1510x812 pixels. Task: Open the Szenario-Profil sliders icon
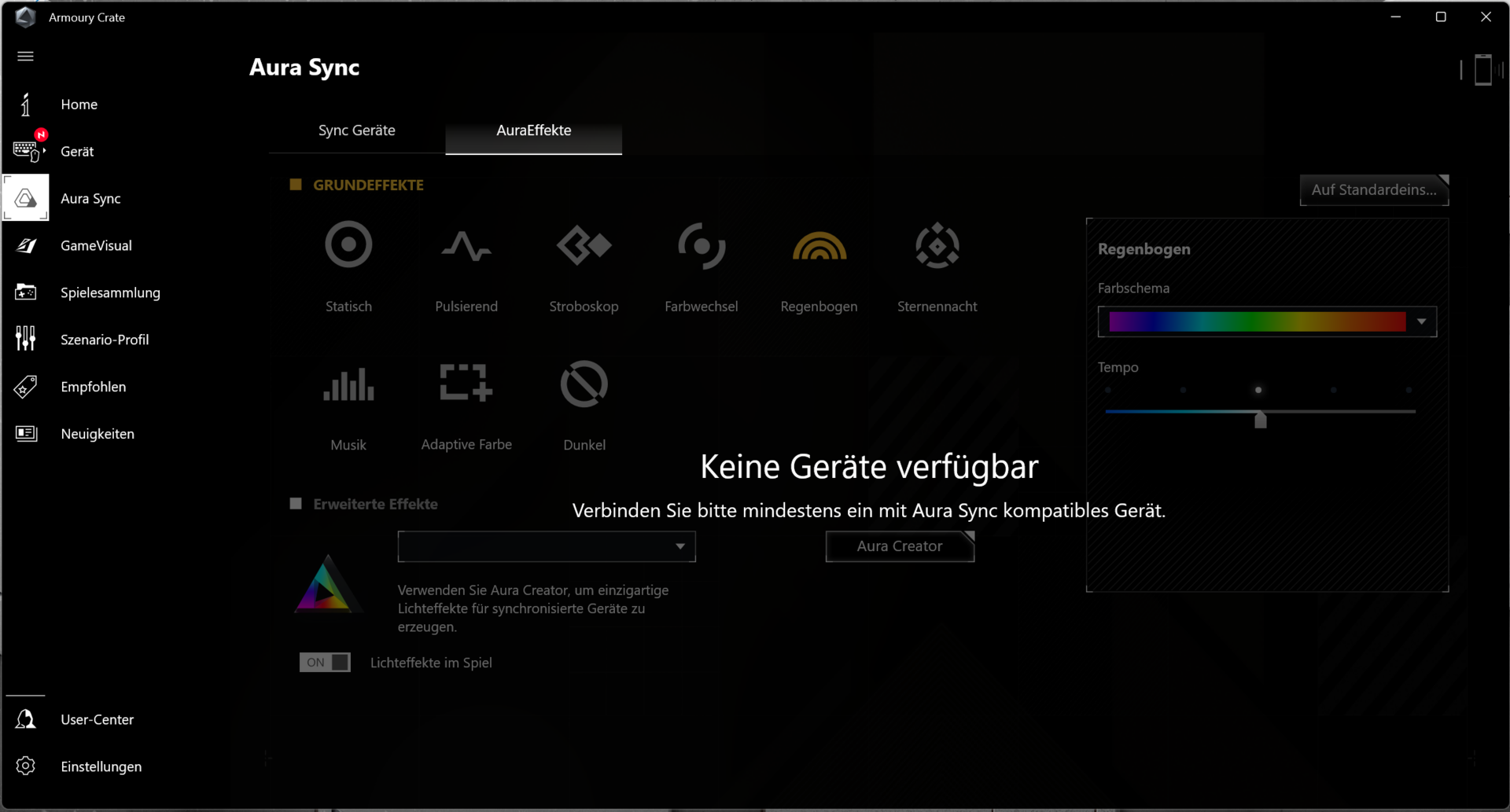pyautogui.click(x=25, y=339)
